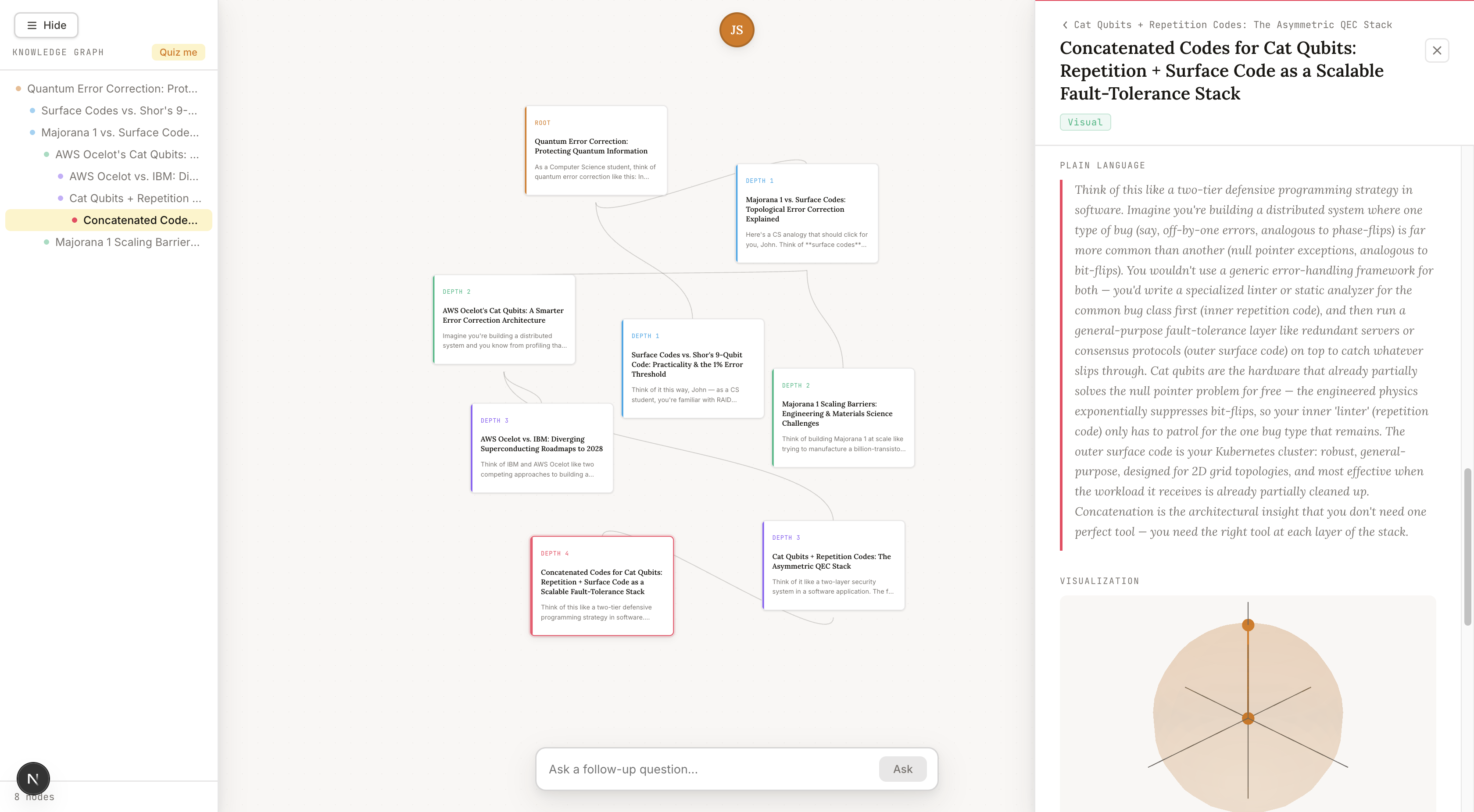The image size is (1474, 812).
Task: Start a quiz with Quiz me
Action: click(178, 52)
